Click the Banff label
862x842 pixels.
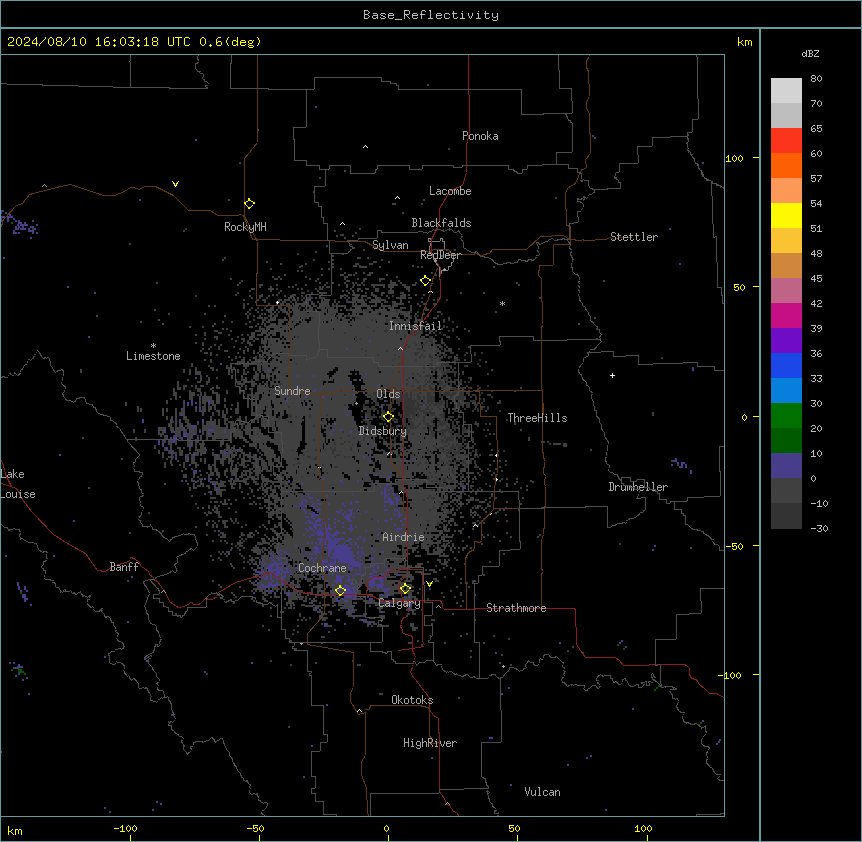(x=124, y=567)
